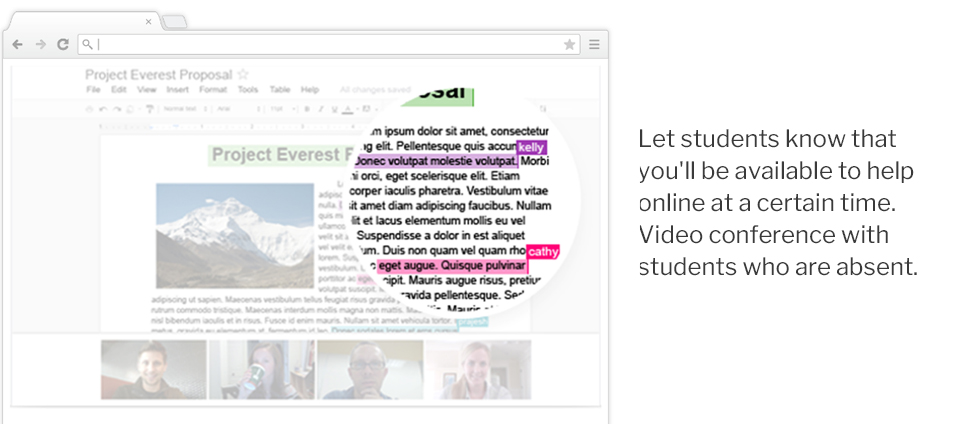
Task: Open the text color picker
Action: tap(348, 108)
